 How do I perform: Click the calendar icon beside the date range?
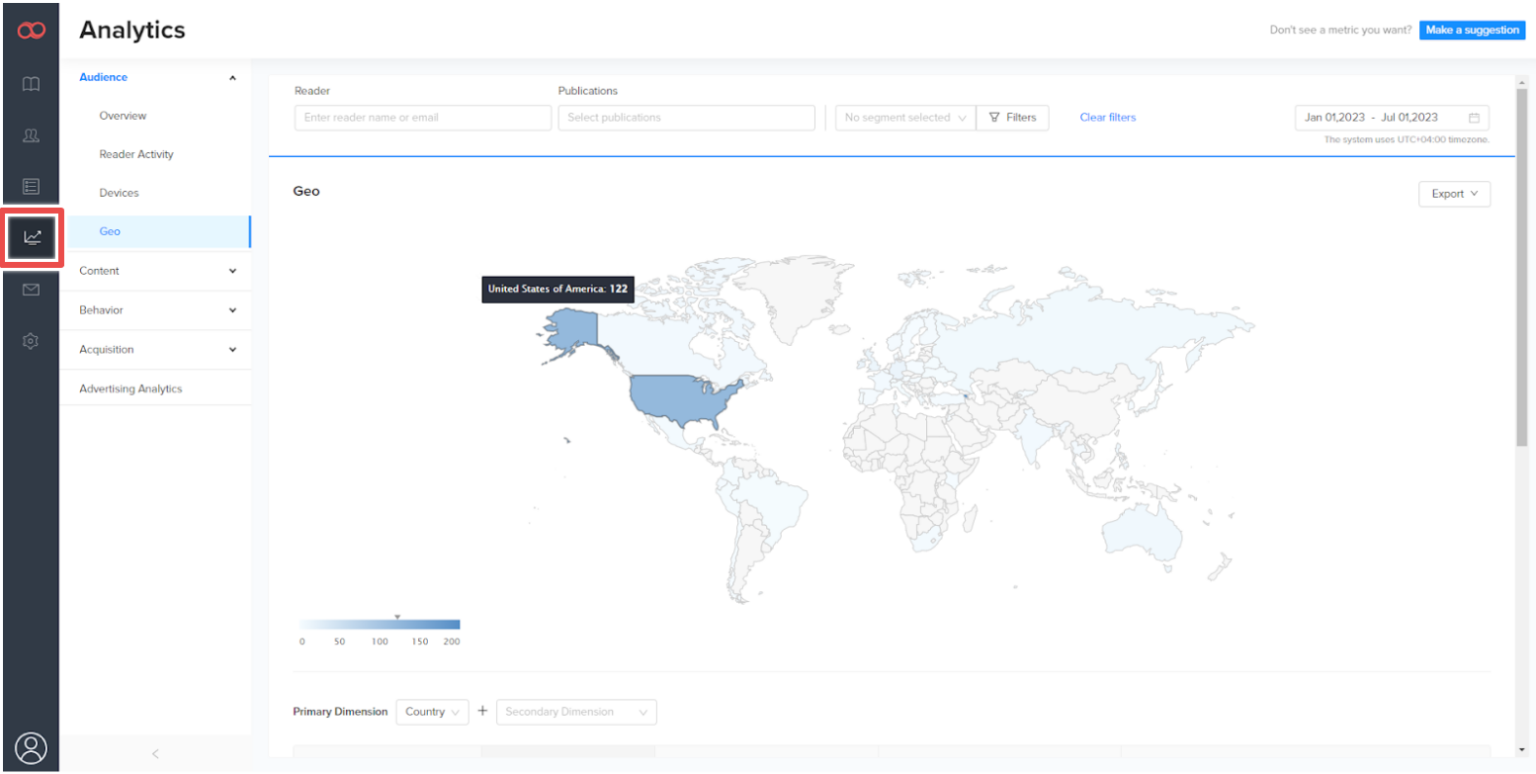tap(1474, 117)
